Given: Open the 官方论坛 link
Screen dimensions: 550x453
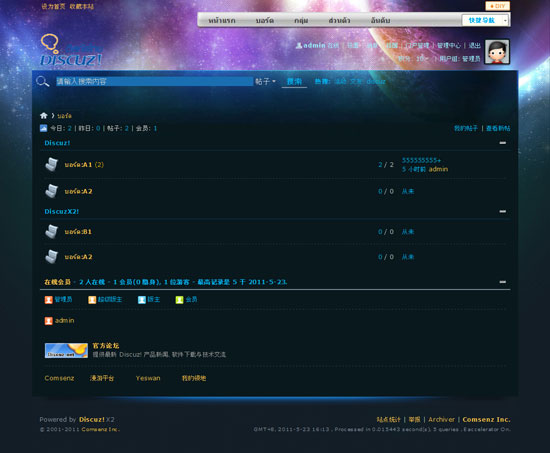Looking at the screenshot, I should coord(106,346).
